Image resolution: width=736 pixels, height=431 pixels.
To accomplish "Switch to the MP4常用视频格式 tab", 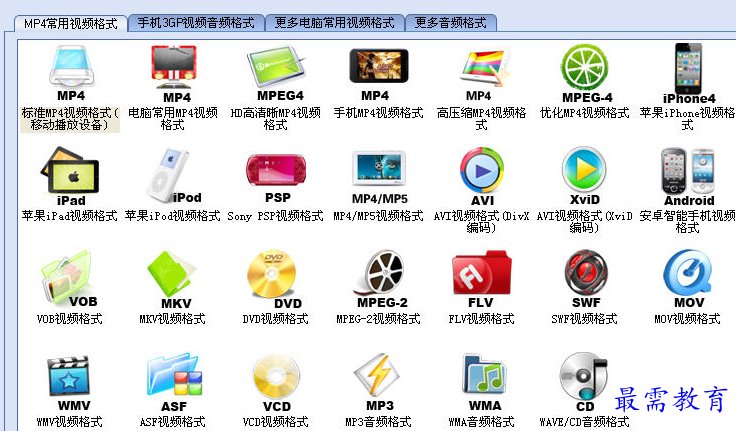I will click(x=70, y=23).
